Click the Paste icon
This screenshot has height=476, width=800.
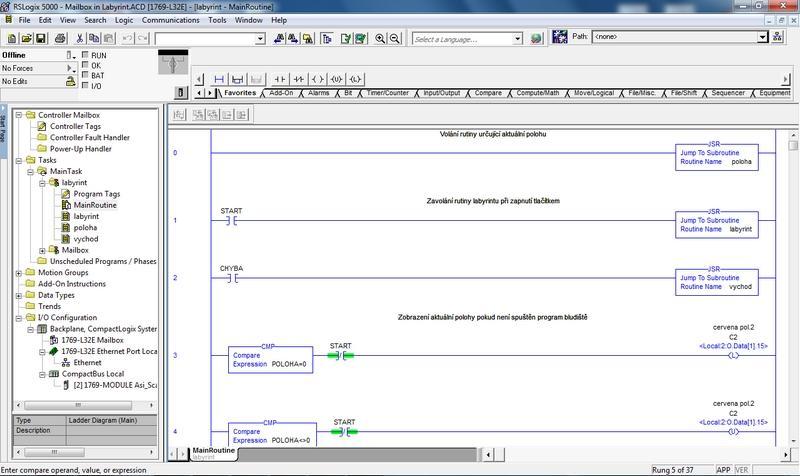108,38
